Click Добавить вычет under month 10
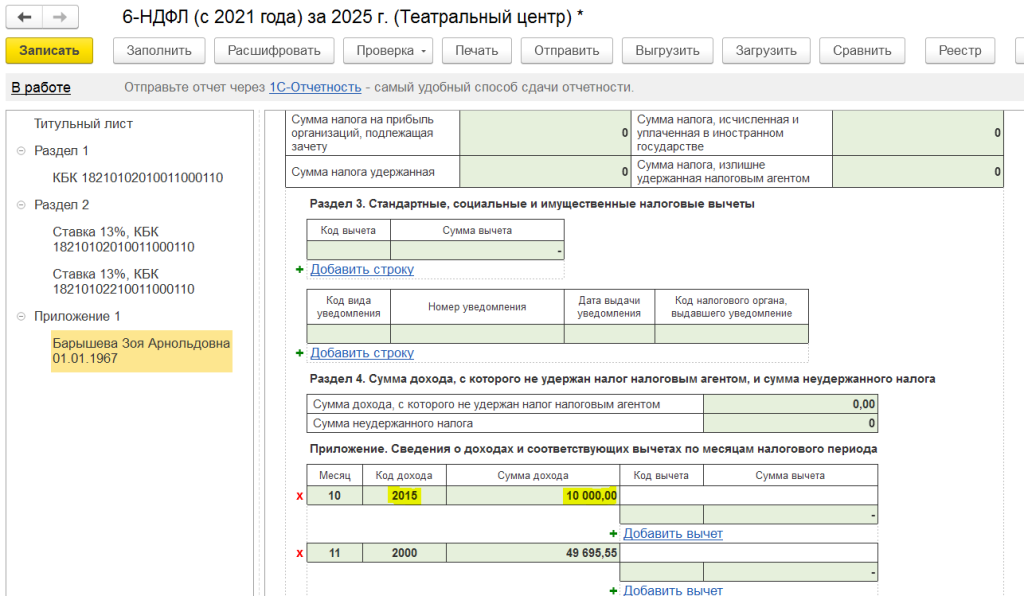 (x=672, y=534)
